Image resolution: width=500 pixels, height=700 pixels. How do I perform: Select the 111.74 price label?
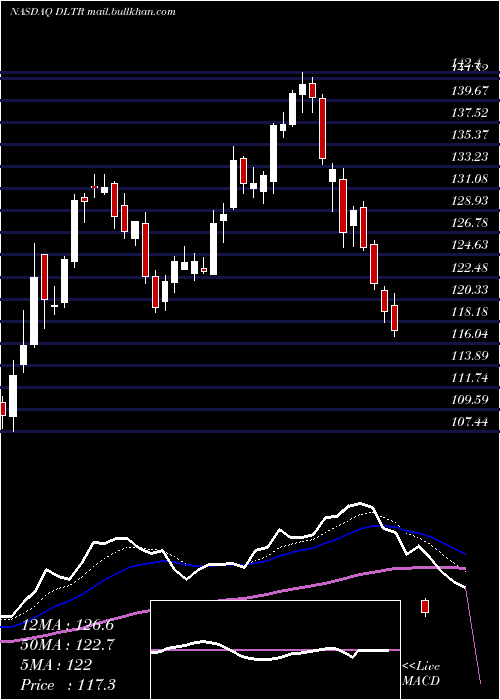coord(468,378)
